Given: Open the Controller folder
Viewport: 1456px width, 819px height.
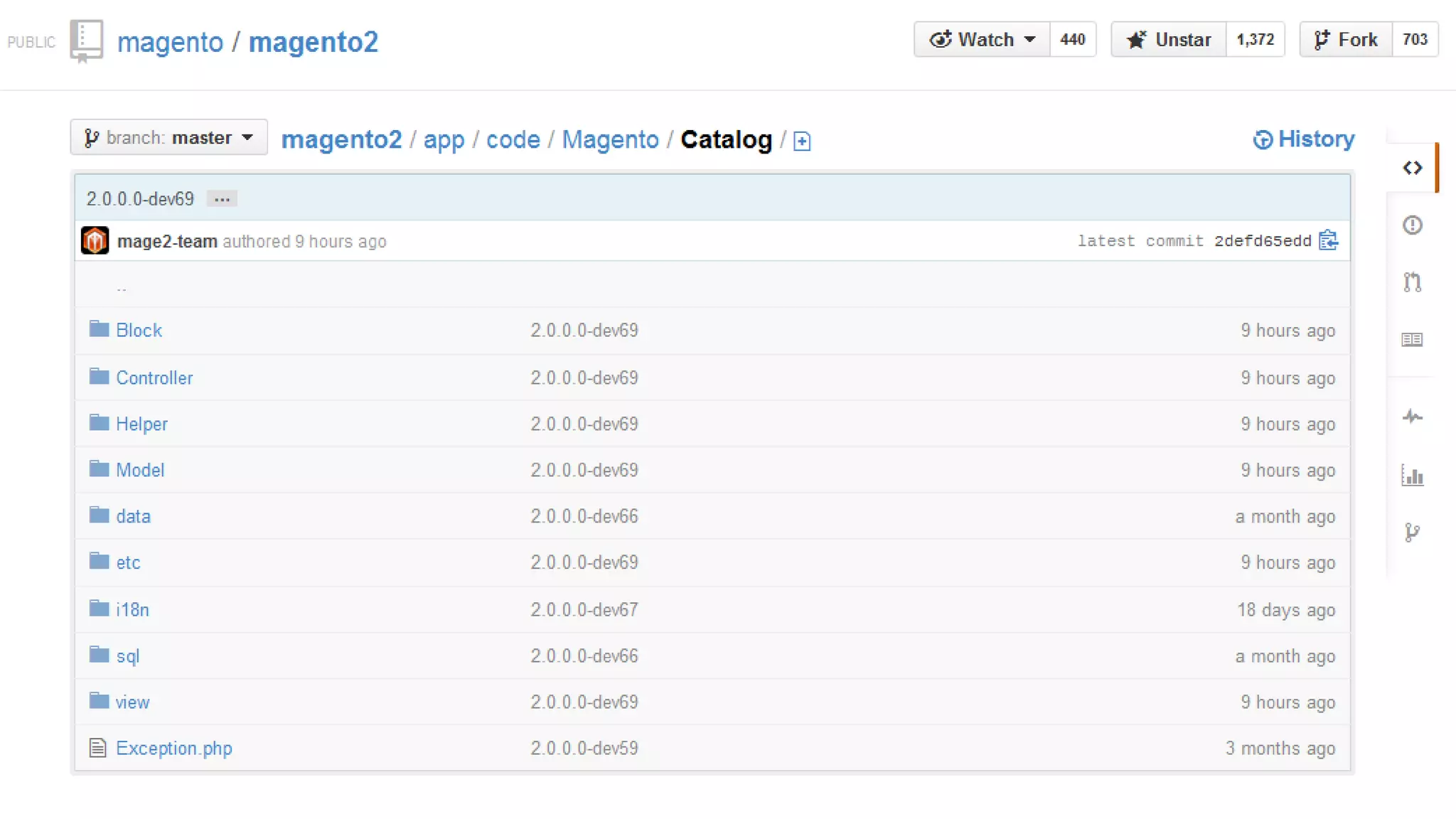Looking at the screenshot, I should [x=154, y=378].
